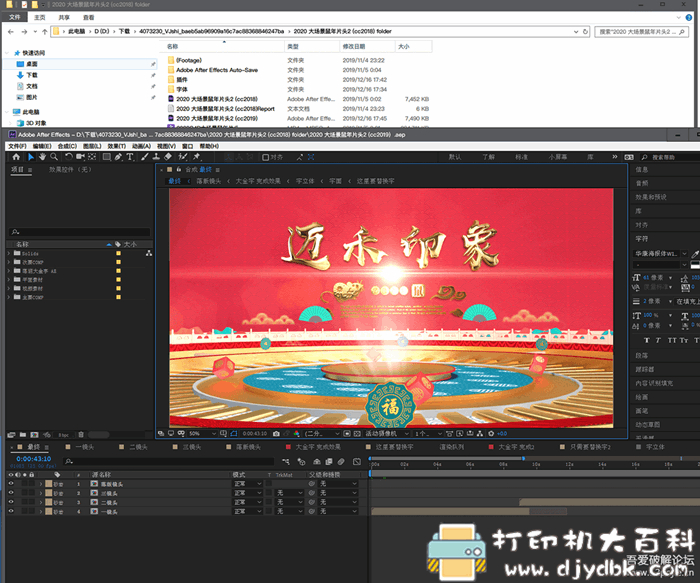Open the 1个 view layout dropdown
The height and width of the screenshot is (583, 700).
coord(428,433)
